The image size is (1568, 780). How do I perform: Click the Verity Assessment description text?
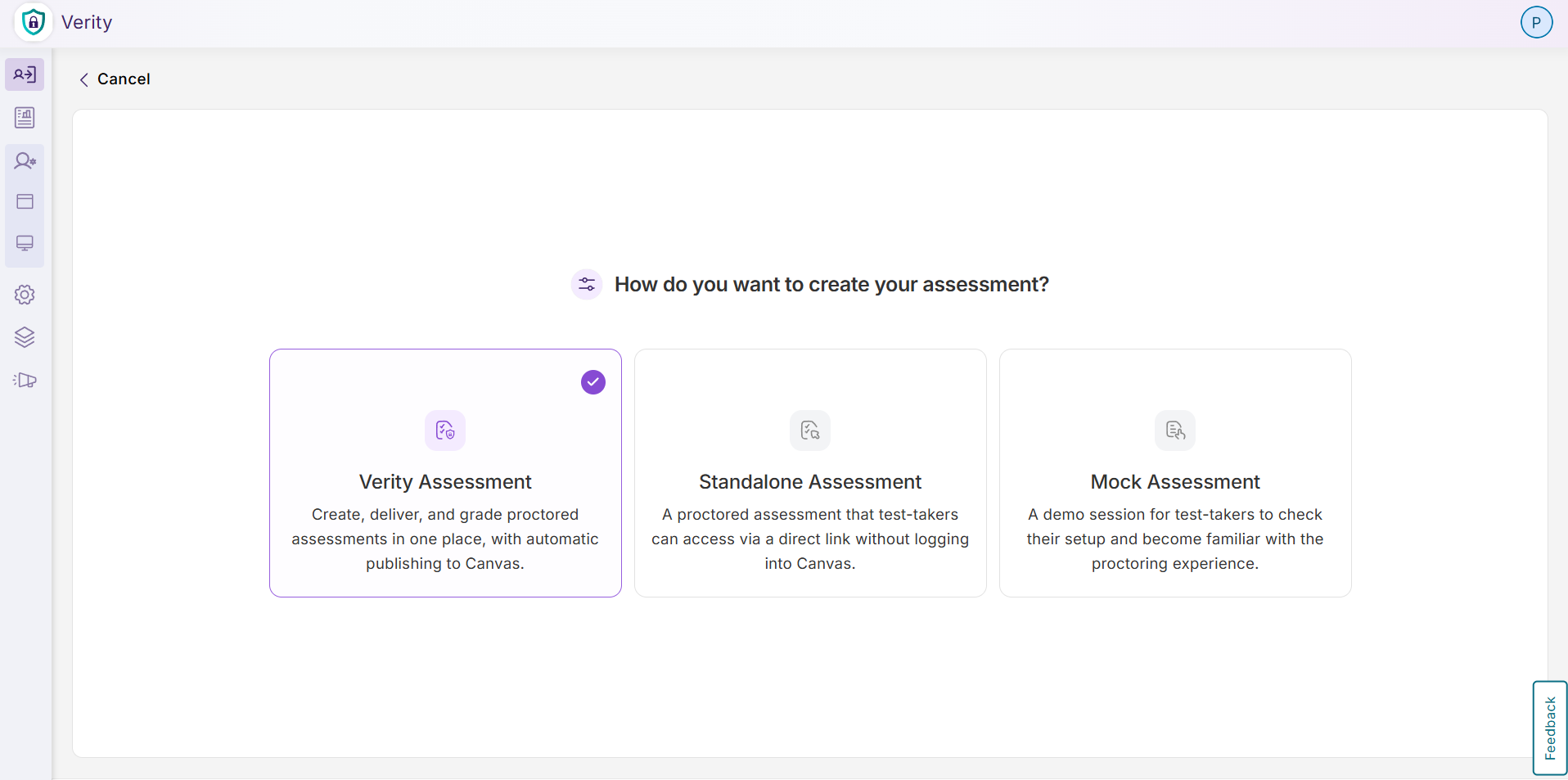[x=445, y=539]
